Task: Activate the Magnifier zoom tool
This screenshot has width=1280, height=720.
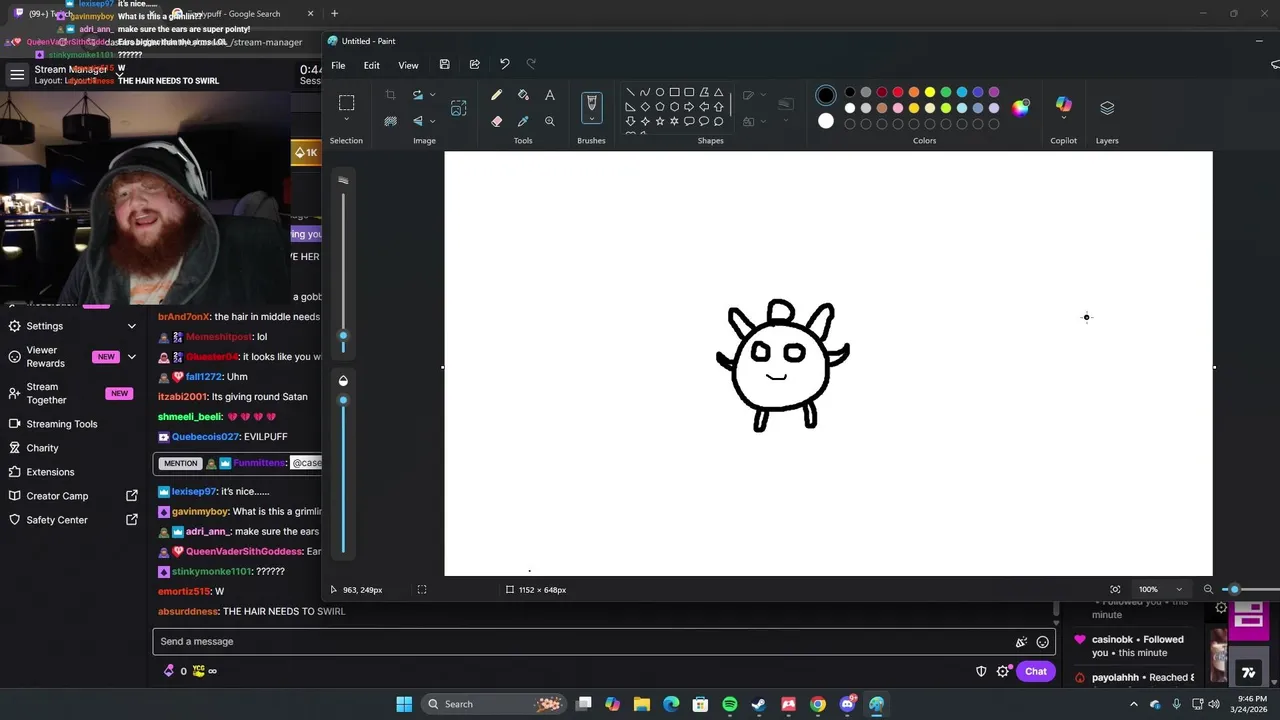Action: tap(549, 121)
